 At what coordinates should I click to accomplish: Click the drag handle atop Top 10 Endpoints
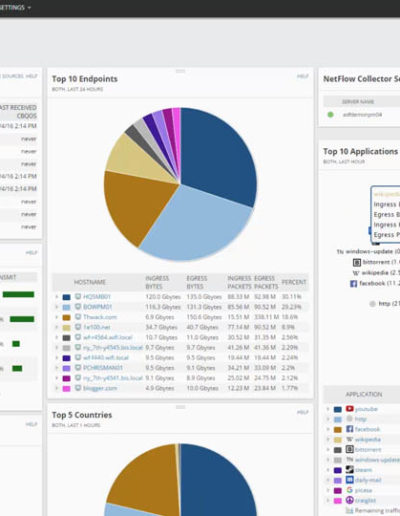(180, 71)
